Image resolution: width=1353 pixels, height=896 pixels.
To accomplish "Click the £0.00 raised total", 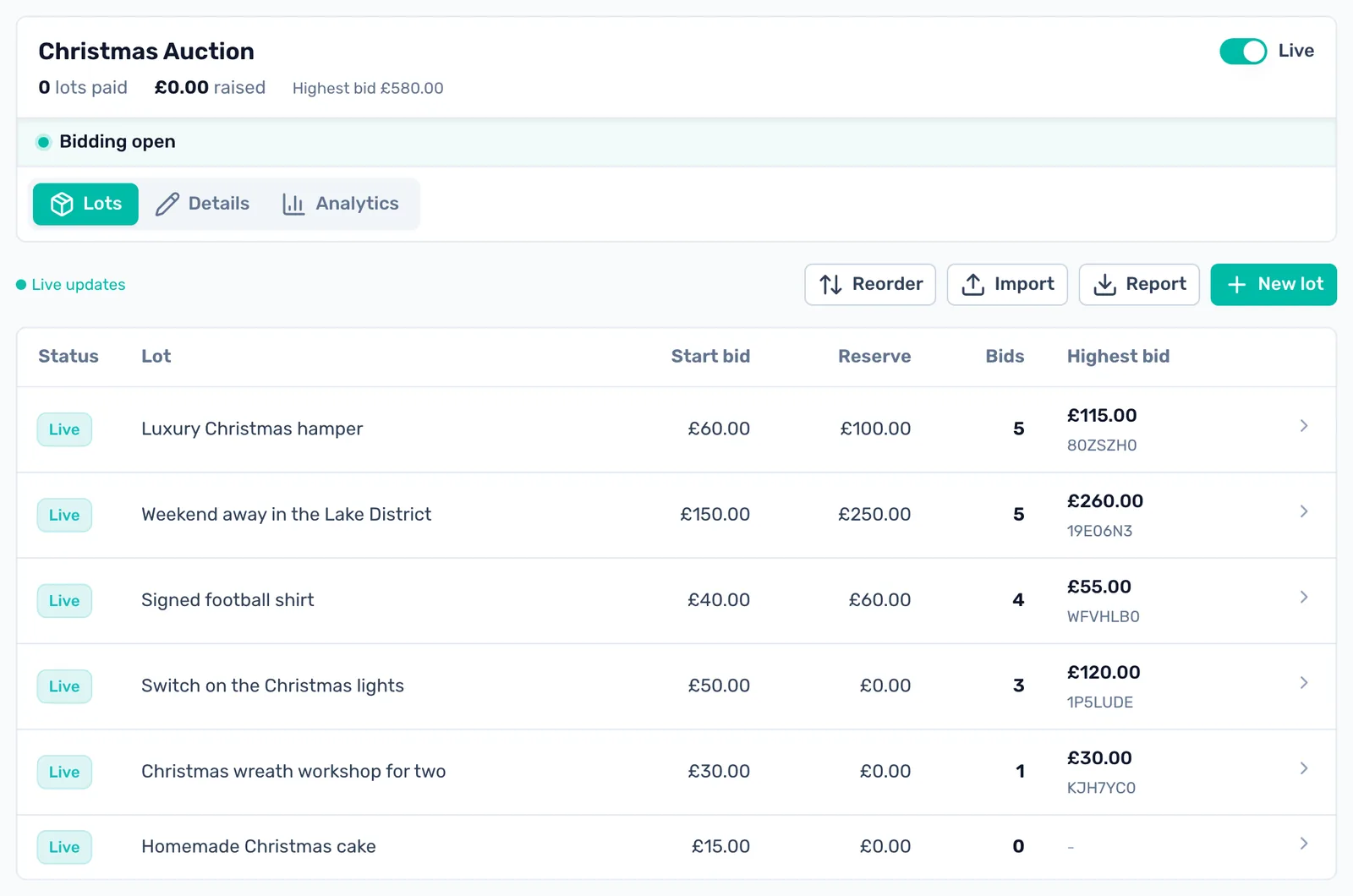I will click(210, 88).
